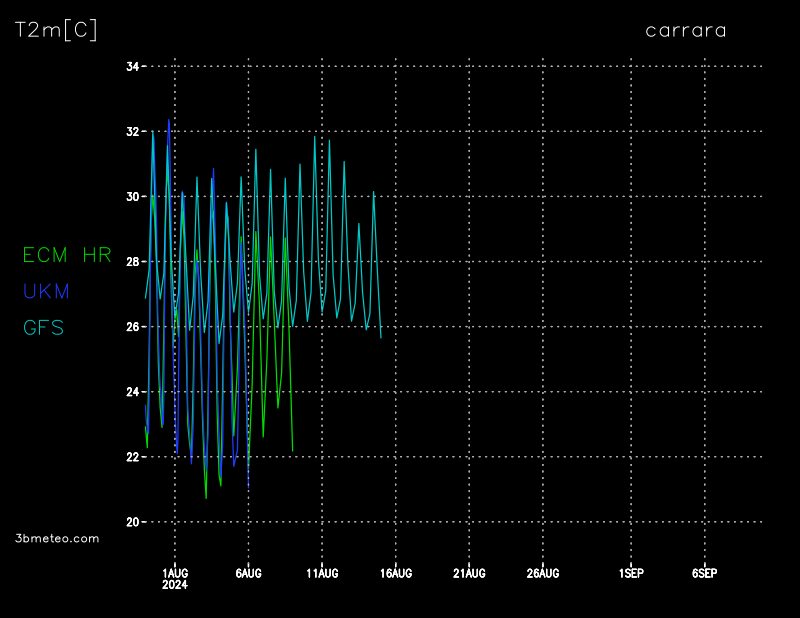Select the 6SEP date axis label
The height and width of the screenshot is (618, 800).
704,573
